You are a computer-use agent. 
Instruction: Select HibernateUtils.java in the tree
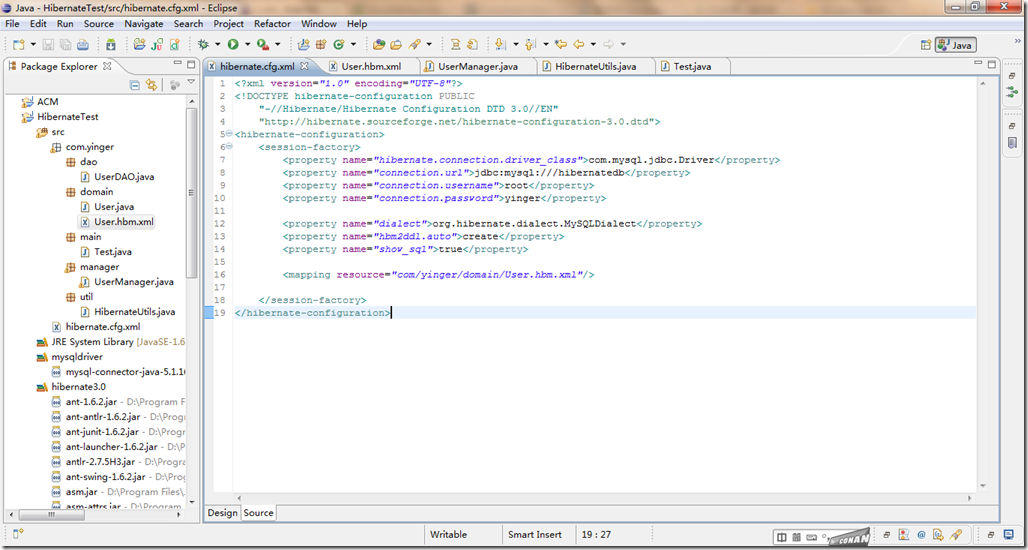tap(134, 311)
